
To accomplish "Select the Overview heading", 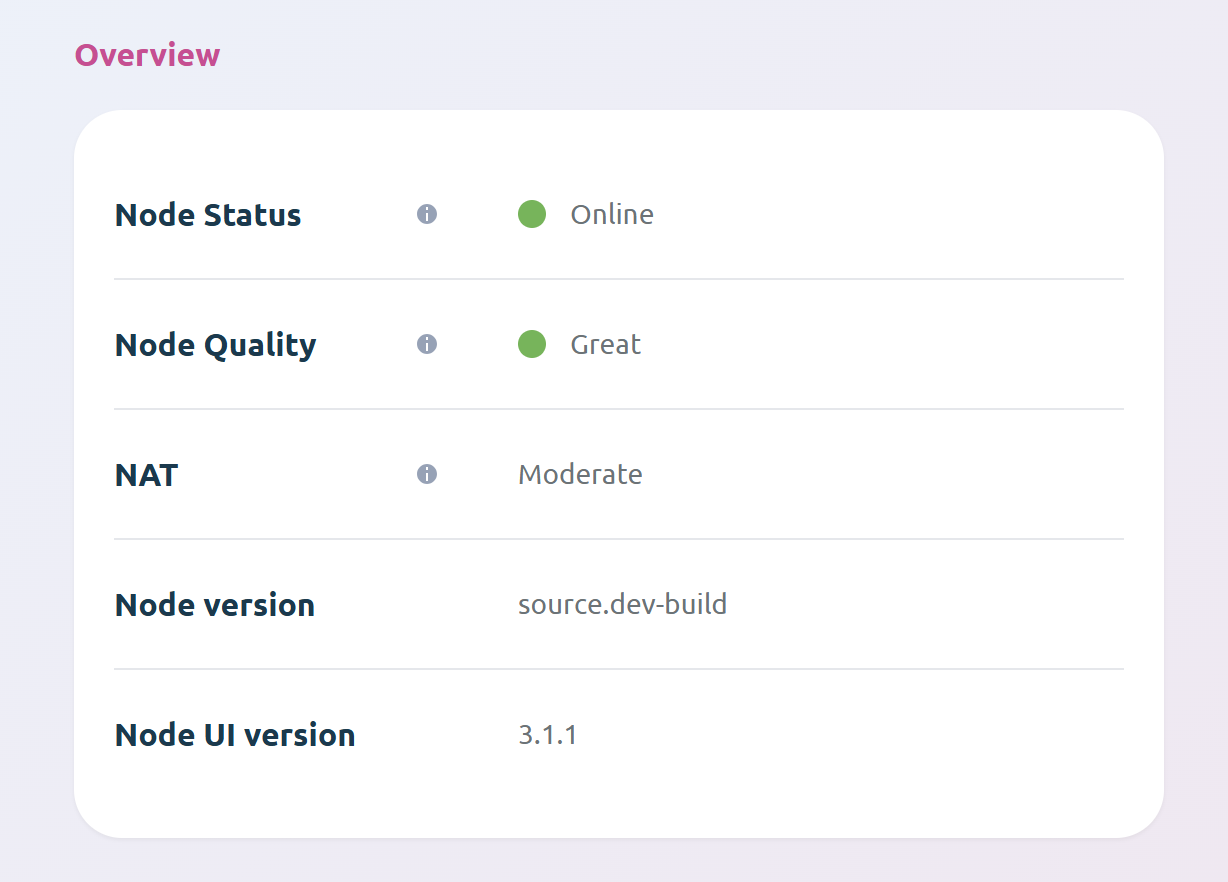I will pos(147,56).
